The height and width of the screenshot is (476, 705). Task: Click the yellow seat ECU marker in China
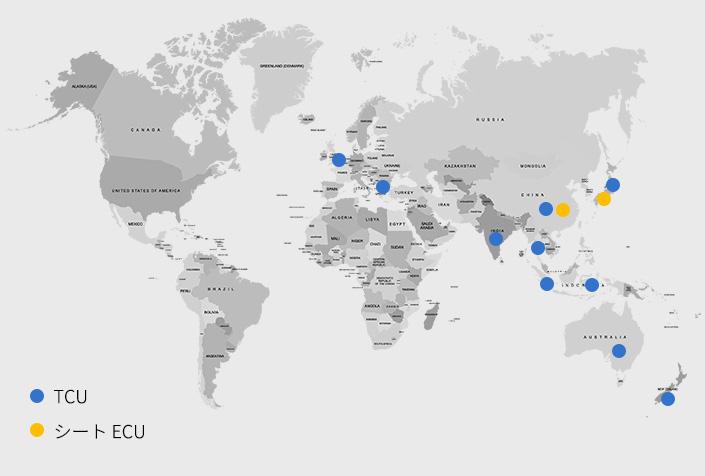(x=563, y=210)
